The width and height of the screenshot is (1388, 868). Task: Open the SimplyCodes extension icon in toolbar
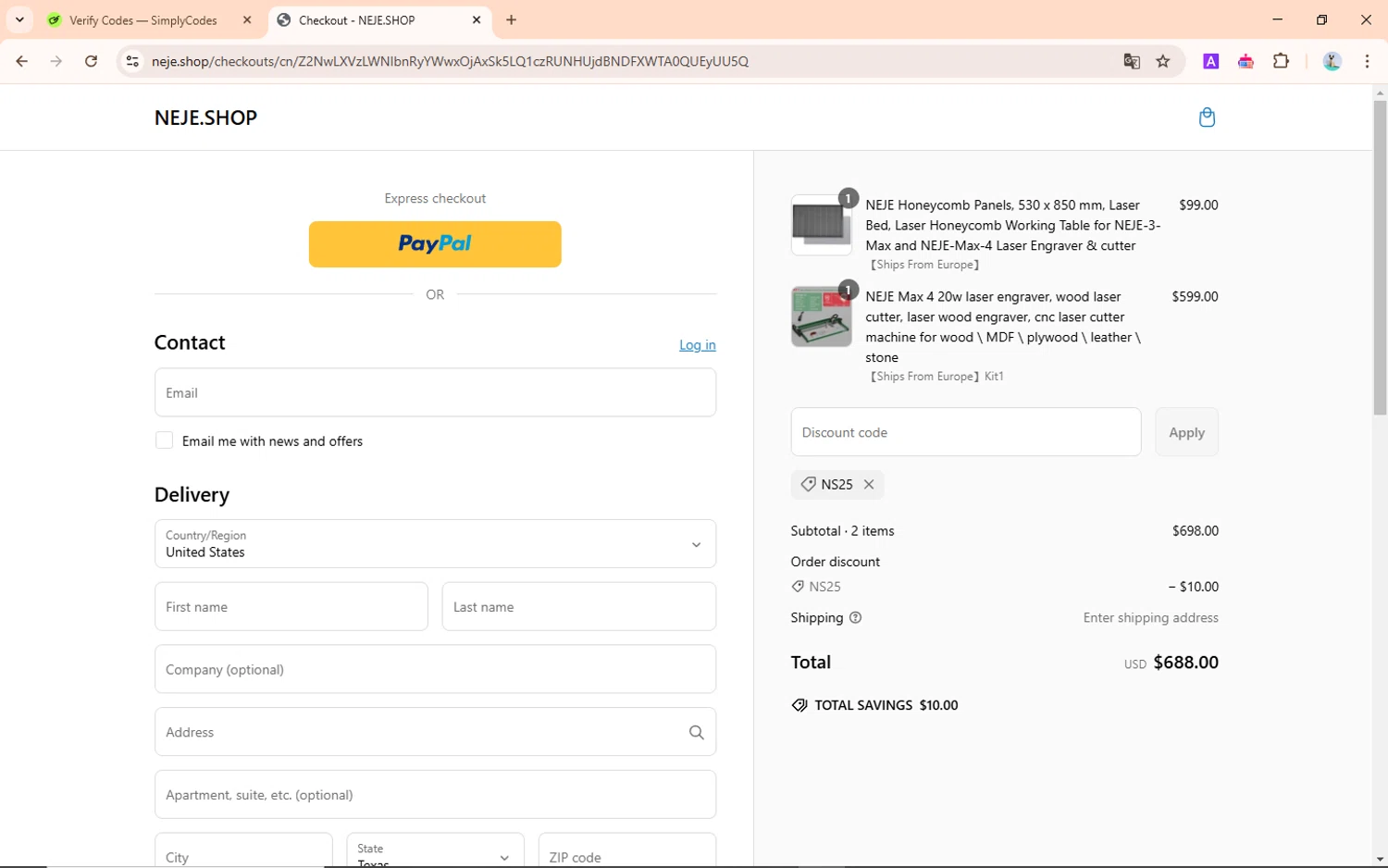pos(1245,61)
